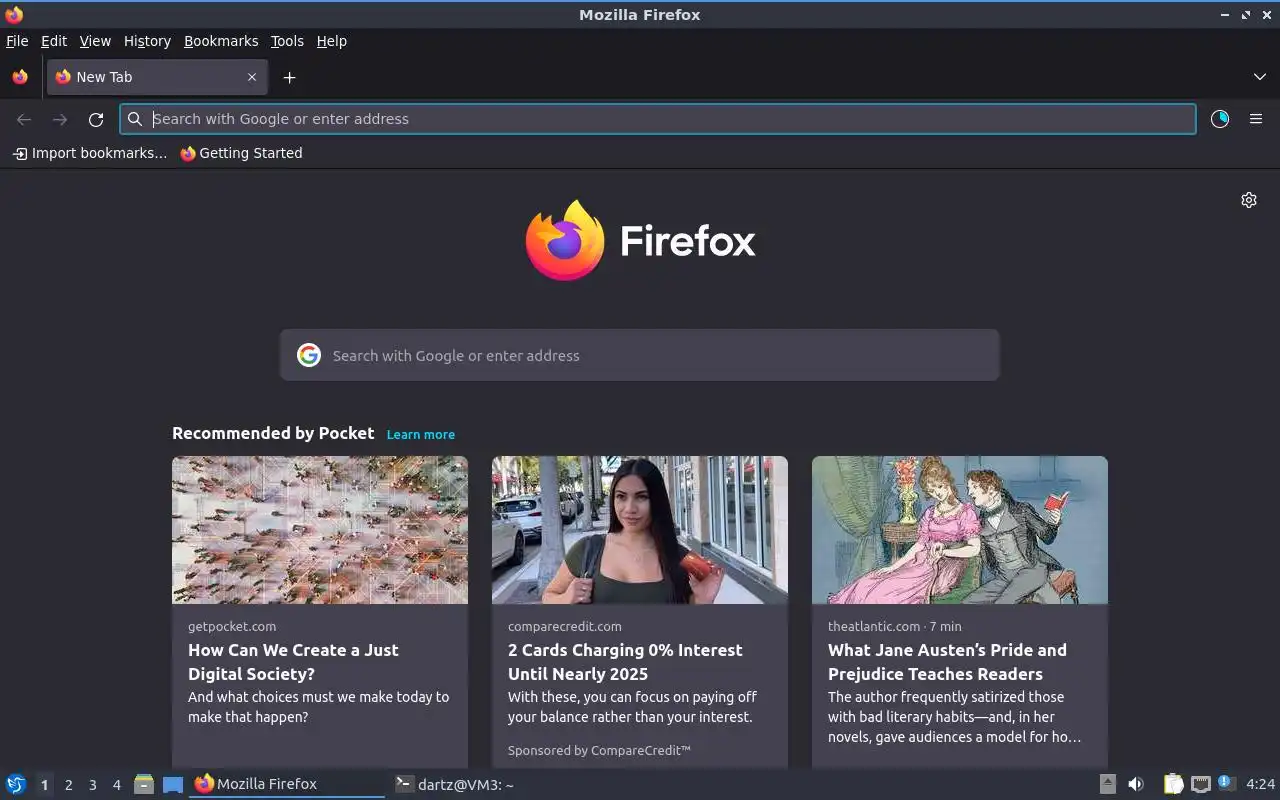Open the hamburger application menu

point(1256,119)
